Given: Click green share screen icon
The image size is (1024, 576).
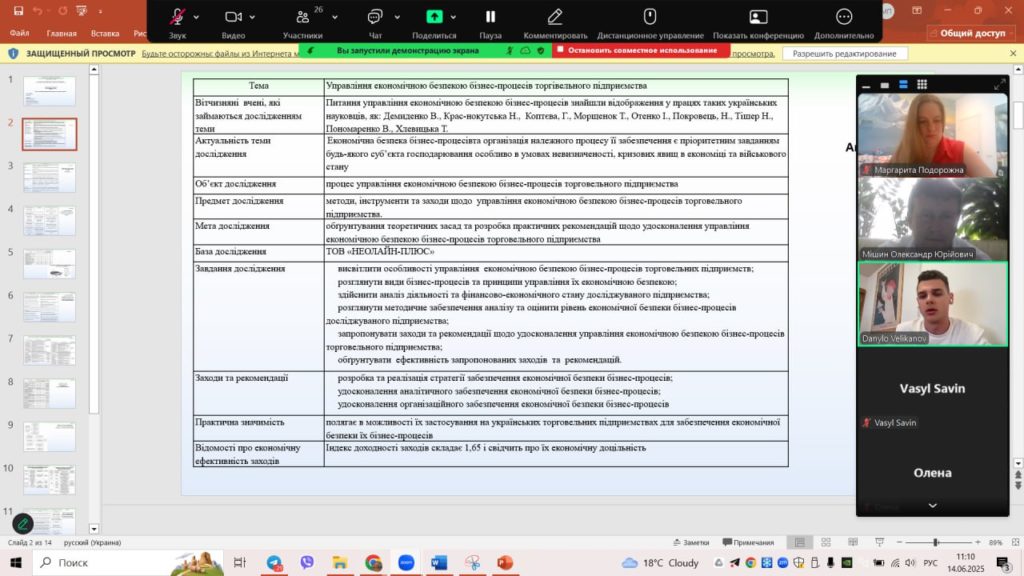Looking at the screenshot, I should tap(434, 17).
